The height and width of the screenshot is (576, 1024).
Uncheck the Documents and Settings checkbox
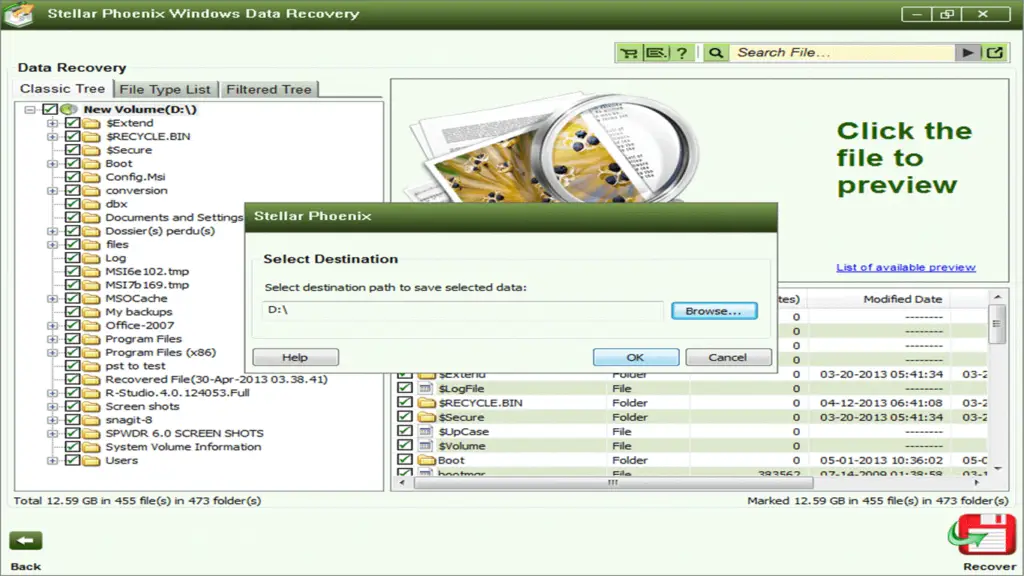point(72,217)
